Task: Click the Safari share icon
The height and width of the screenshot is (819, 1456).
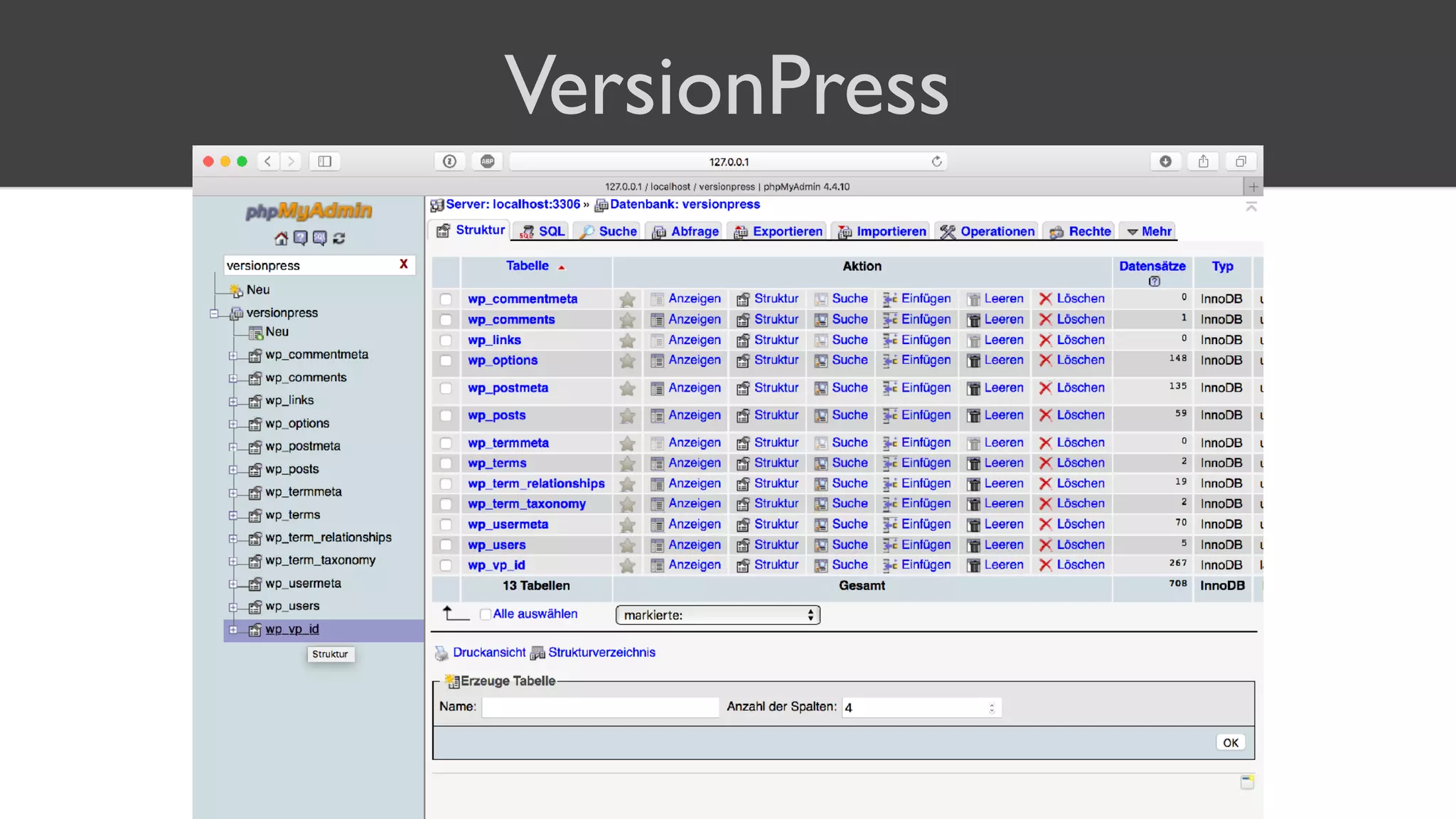Action: tap(1204, 161)
